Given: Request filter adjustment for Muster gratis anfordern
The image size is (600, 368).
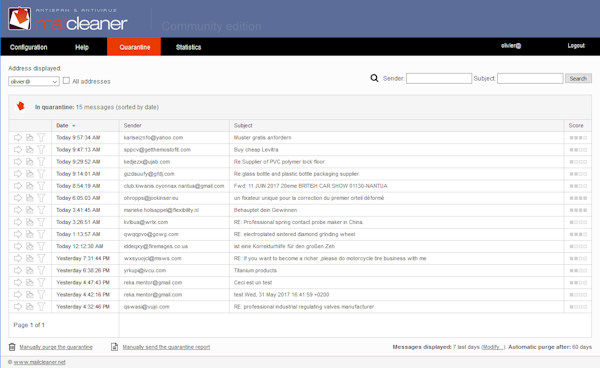Looking at the screenshot, I should (41, 137).
